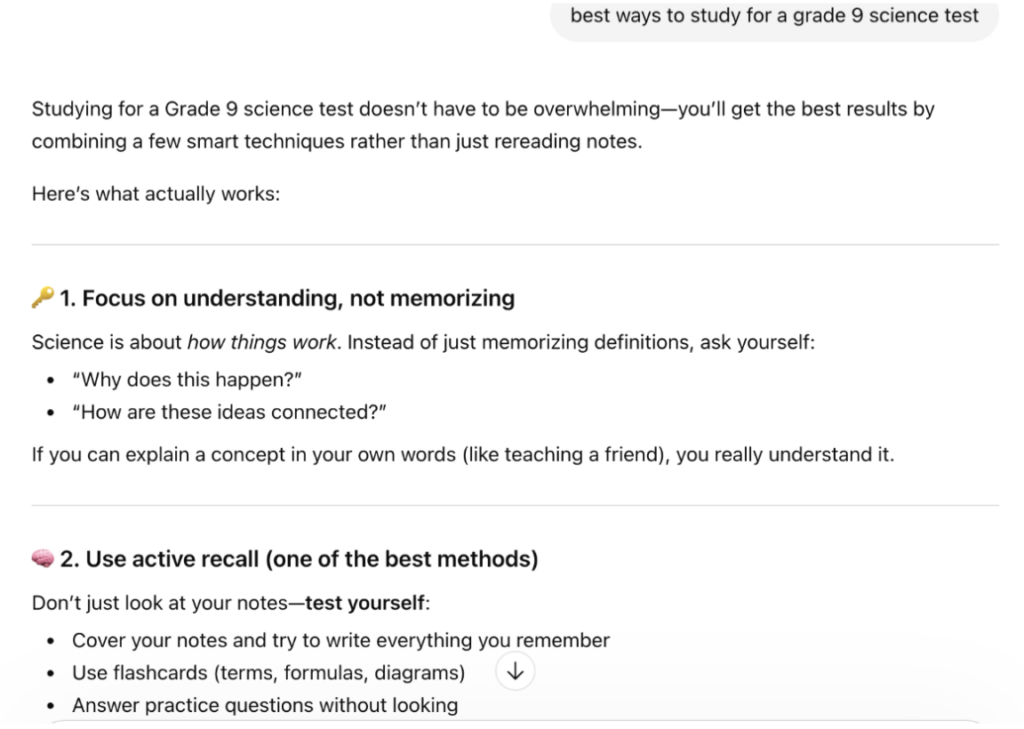Viewport: 1024px width, 729px height.
Task: Click the intro paragraph starting "Studying for a Grade 9"
Action: pyautogui.click(x=483, y=125)
